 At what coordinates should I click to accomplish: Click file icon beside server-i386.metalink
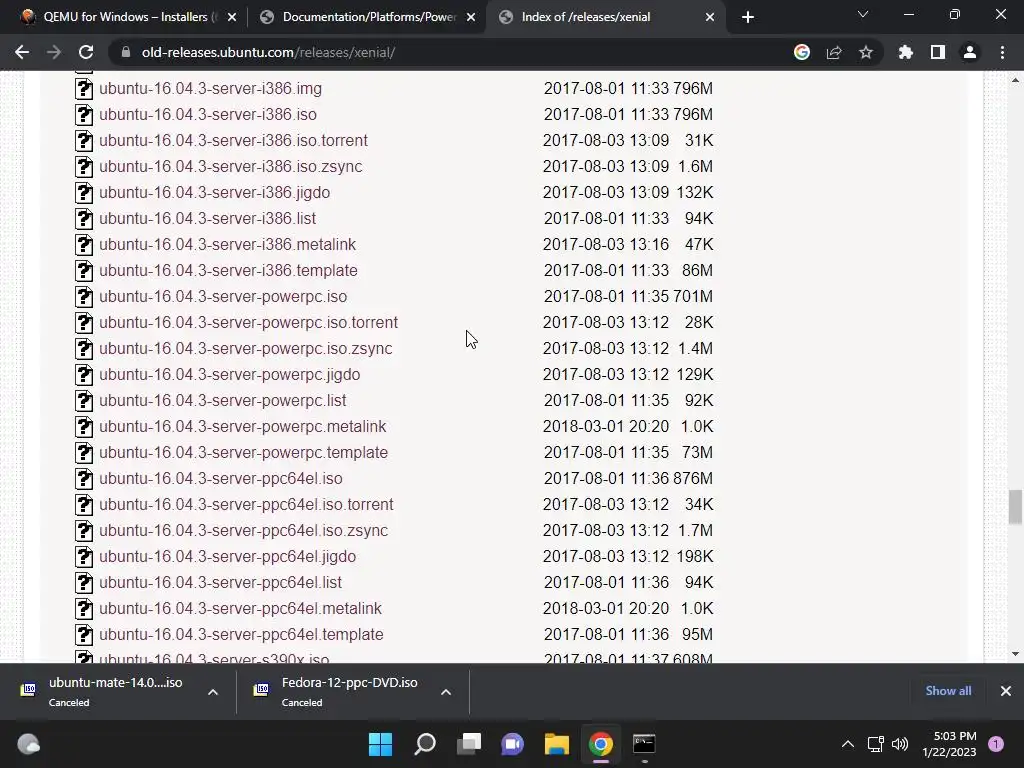pos(84,246)
